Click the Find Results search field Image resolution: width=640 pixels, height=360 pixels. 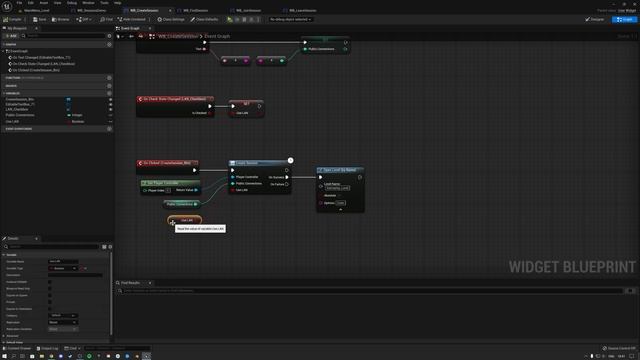click(370, 291)
